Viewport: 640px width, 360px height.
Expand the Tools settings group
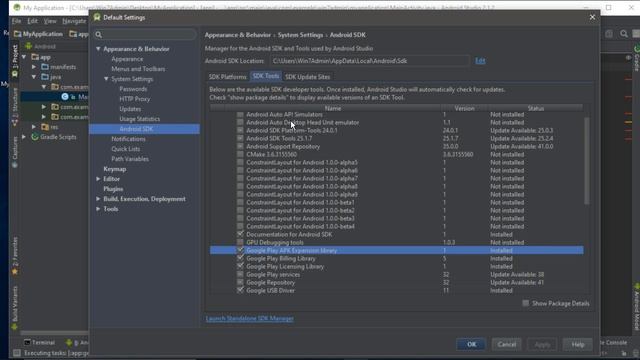click(x=98, y=209)
